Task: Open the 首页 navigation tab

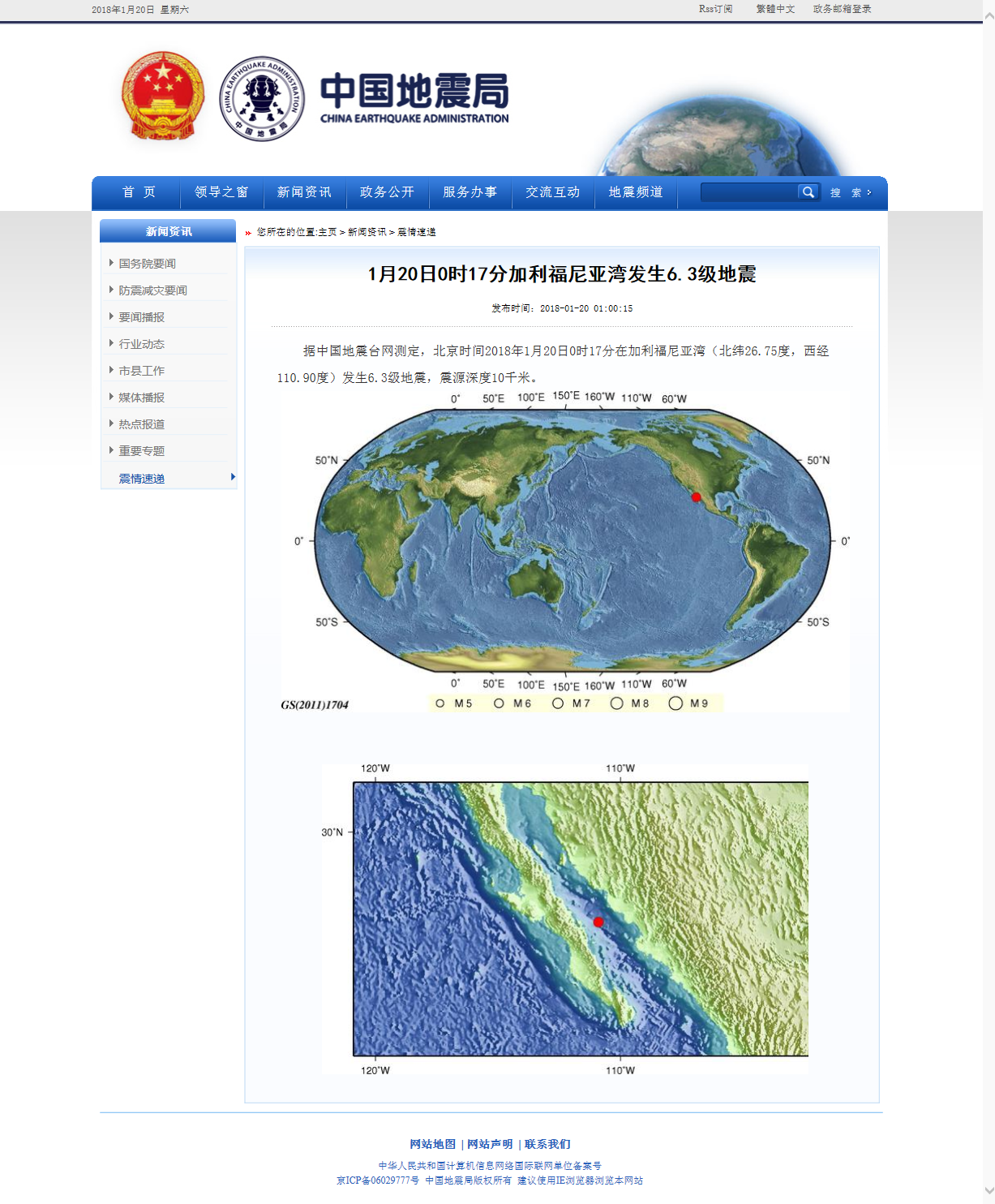Action: tap(139, 192)
